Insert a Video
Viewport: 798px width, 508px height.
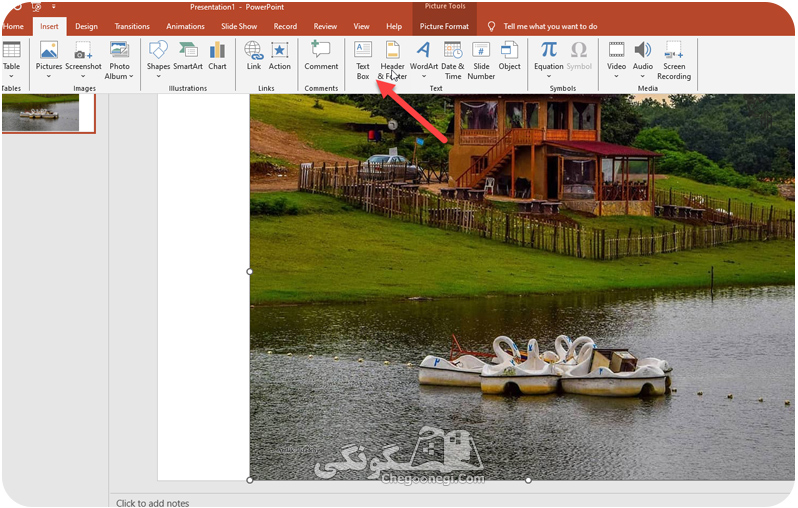[616, 49]
